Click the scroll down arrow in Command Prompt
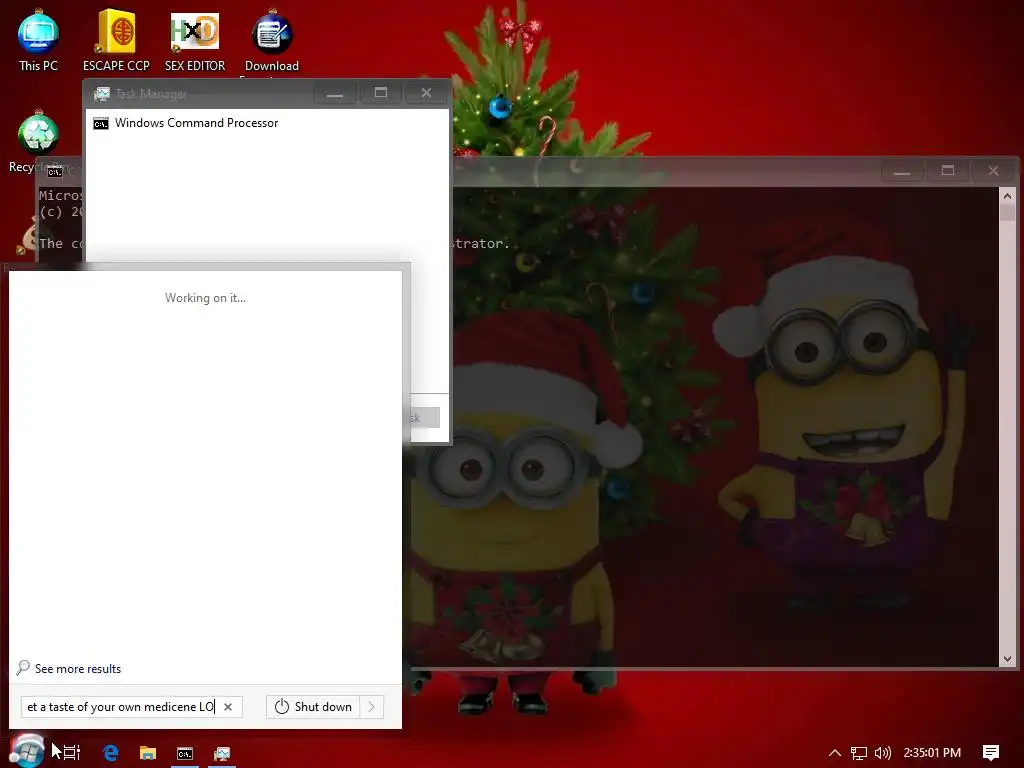Viewport: 1024px width, 768px height. (x=1007, y=659)
